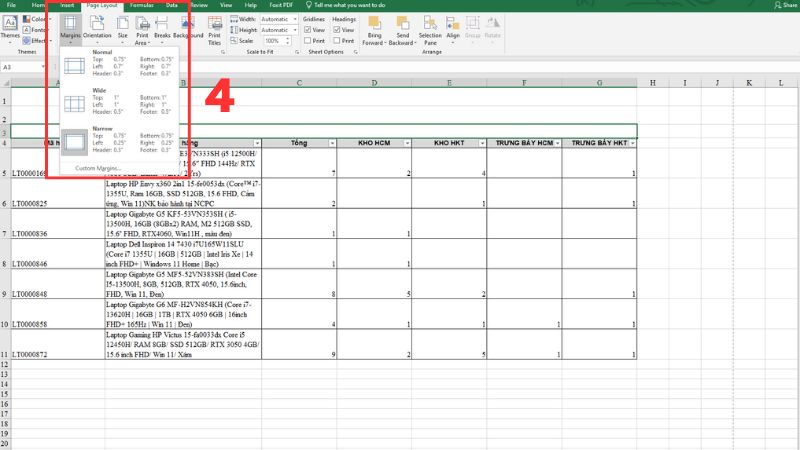Click the Margins button in ribbon
The height and width of the screenshot is (450, 800).
(70, 28)
